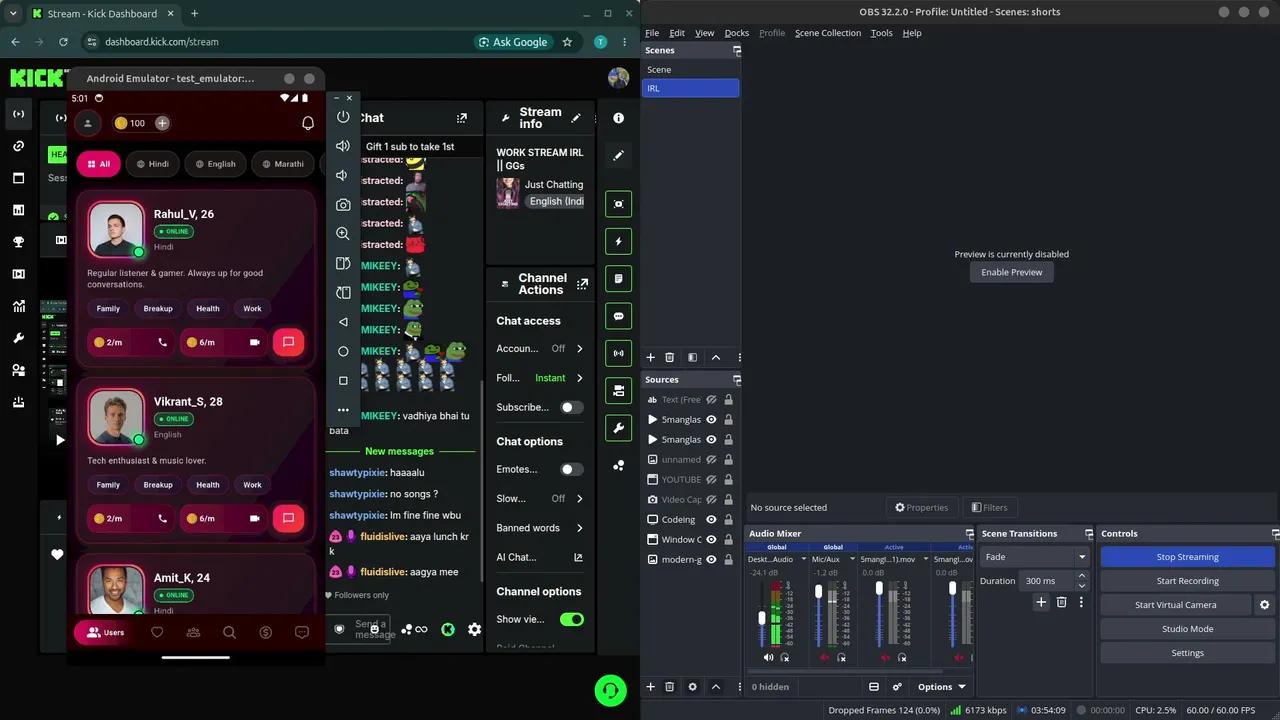Click the info icon in Kick right rail
Image resolution: width=1280 pixels, height=720 pixels.
click(618, 118)
